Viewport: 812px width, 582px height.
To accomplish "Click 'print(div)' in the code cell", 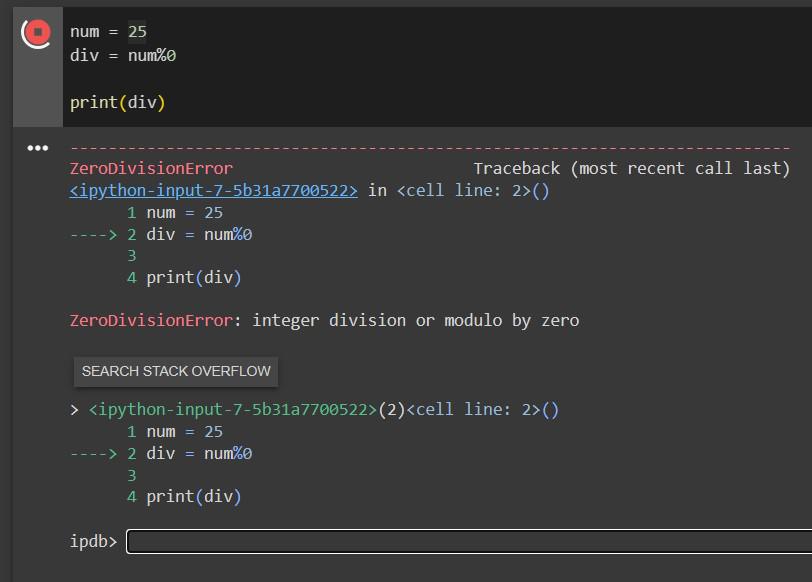I will [118, 103].
